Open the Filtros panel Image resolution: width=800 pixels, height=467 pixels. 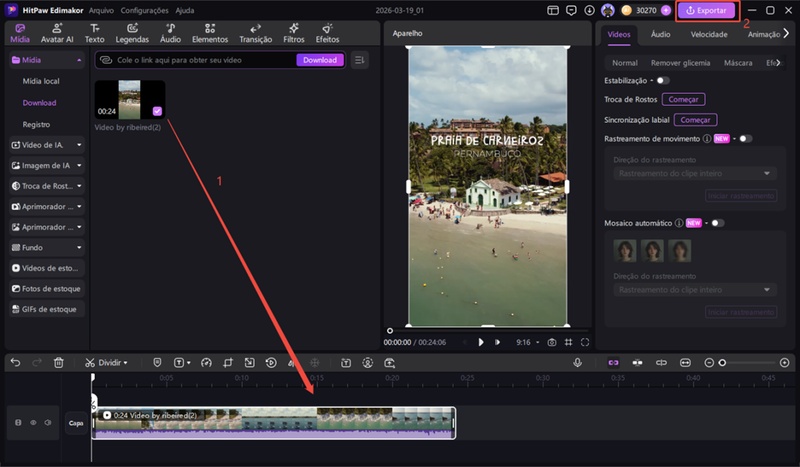pos(294,33)
